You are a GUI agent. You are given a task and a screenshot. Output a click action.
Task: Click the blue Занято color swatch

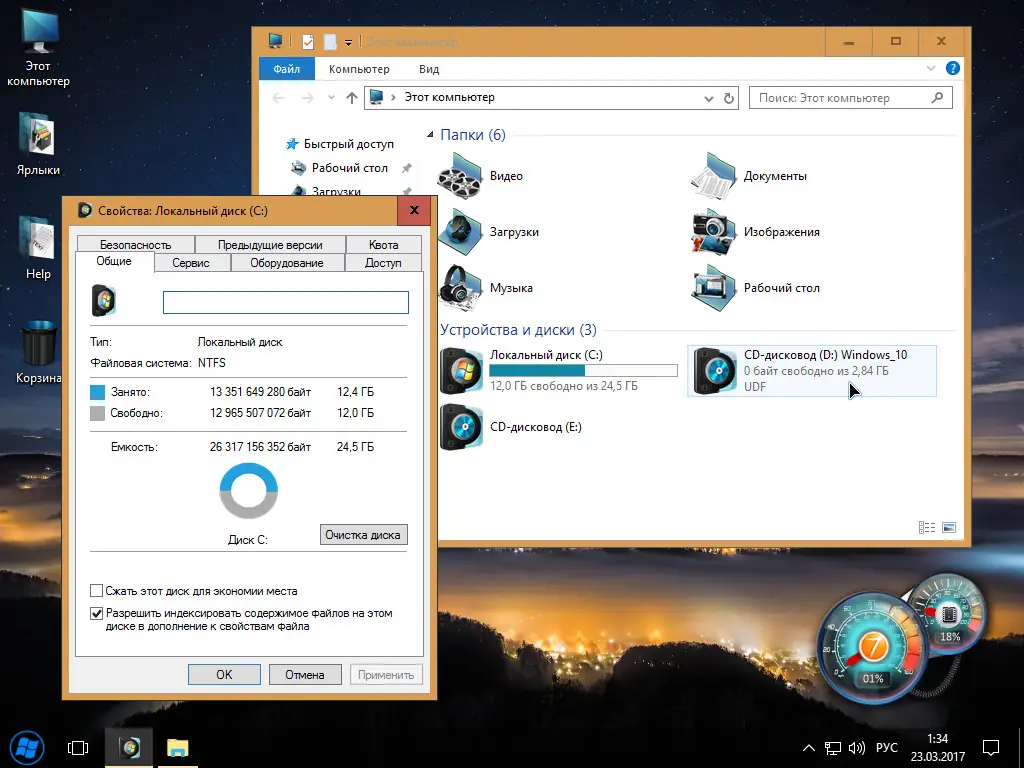tap(97, 392)
